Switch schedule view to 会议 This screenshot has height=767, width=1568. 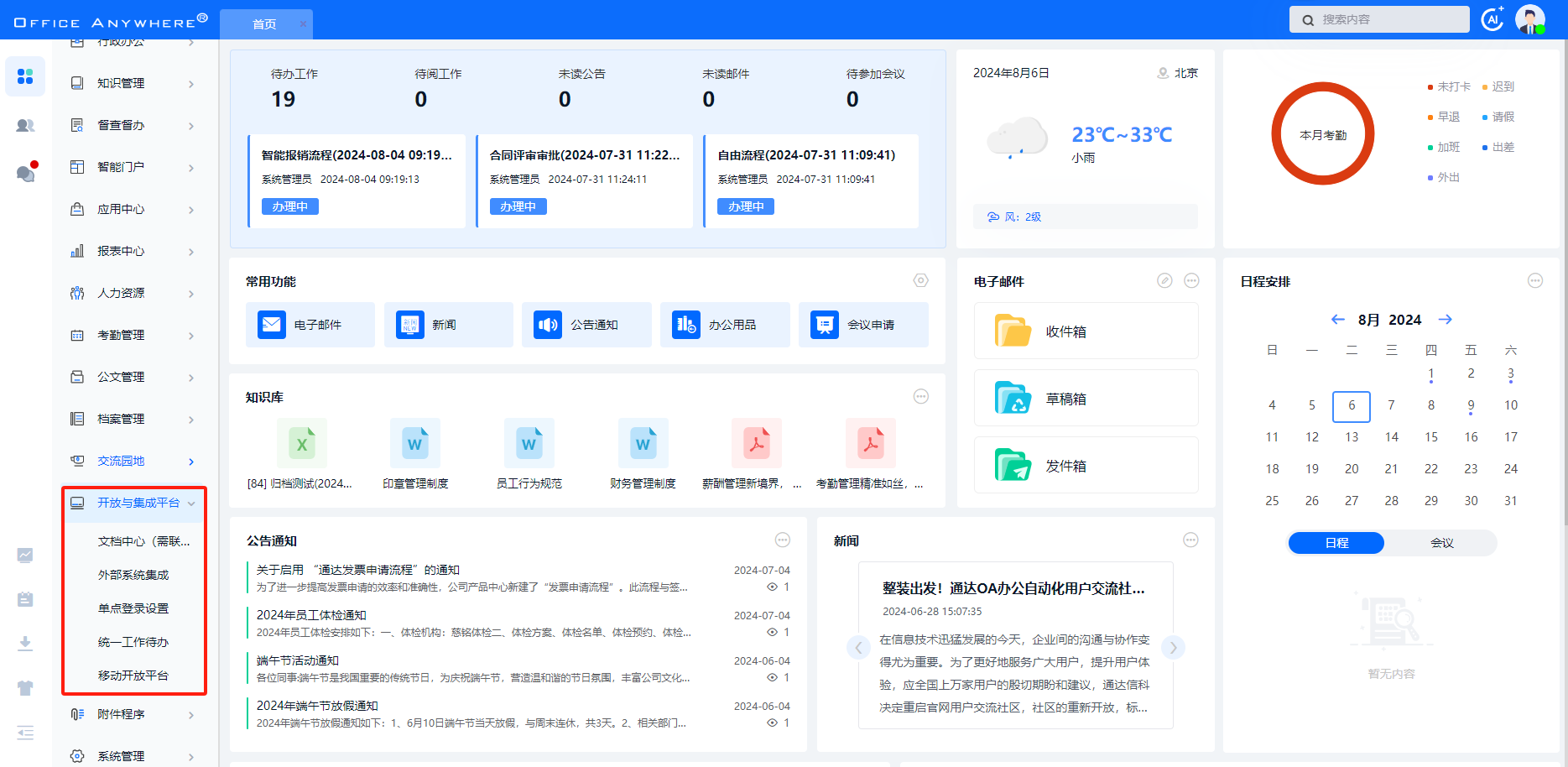tap(1441, 543)
